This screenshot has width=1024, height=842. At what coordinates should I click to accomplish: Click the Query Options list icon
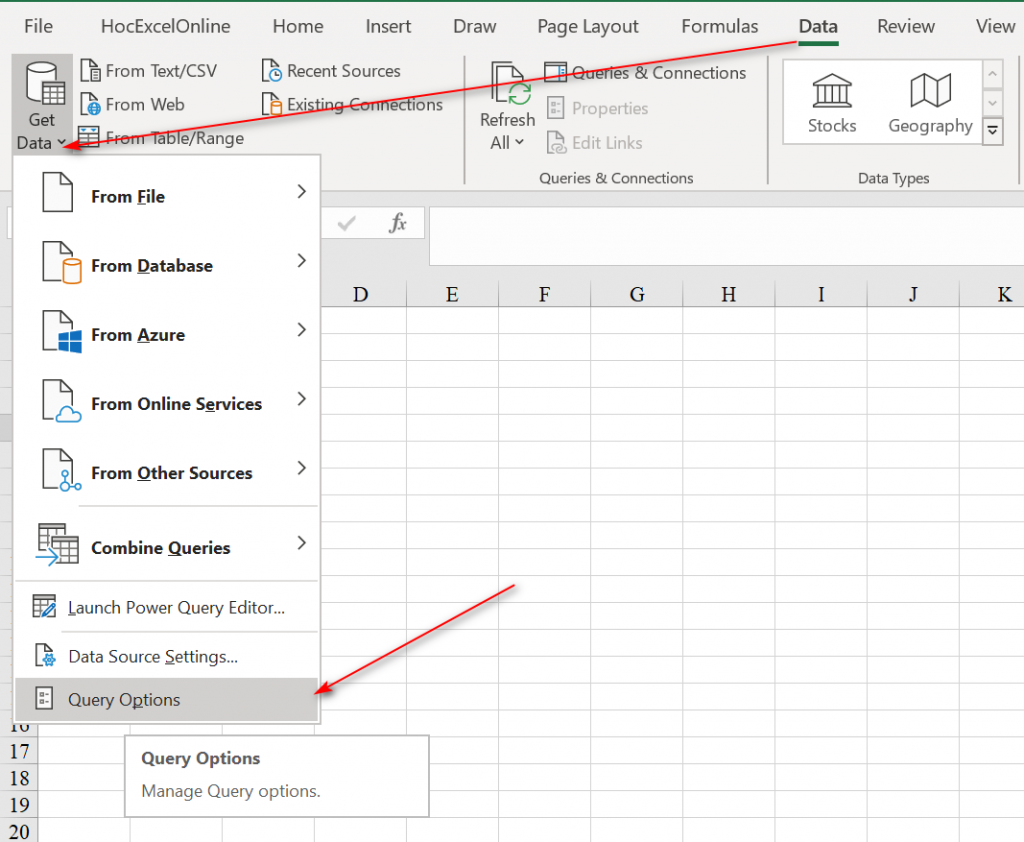click(x=44, y=698)
